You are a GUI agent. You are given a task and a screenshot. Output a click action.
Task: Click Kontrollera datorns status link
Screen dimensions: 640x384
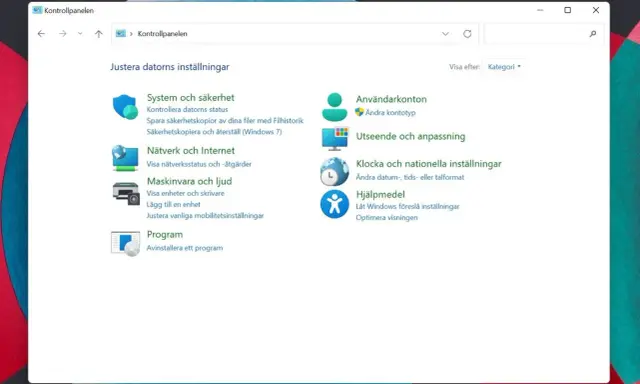pos(187,109)
